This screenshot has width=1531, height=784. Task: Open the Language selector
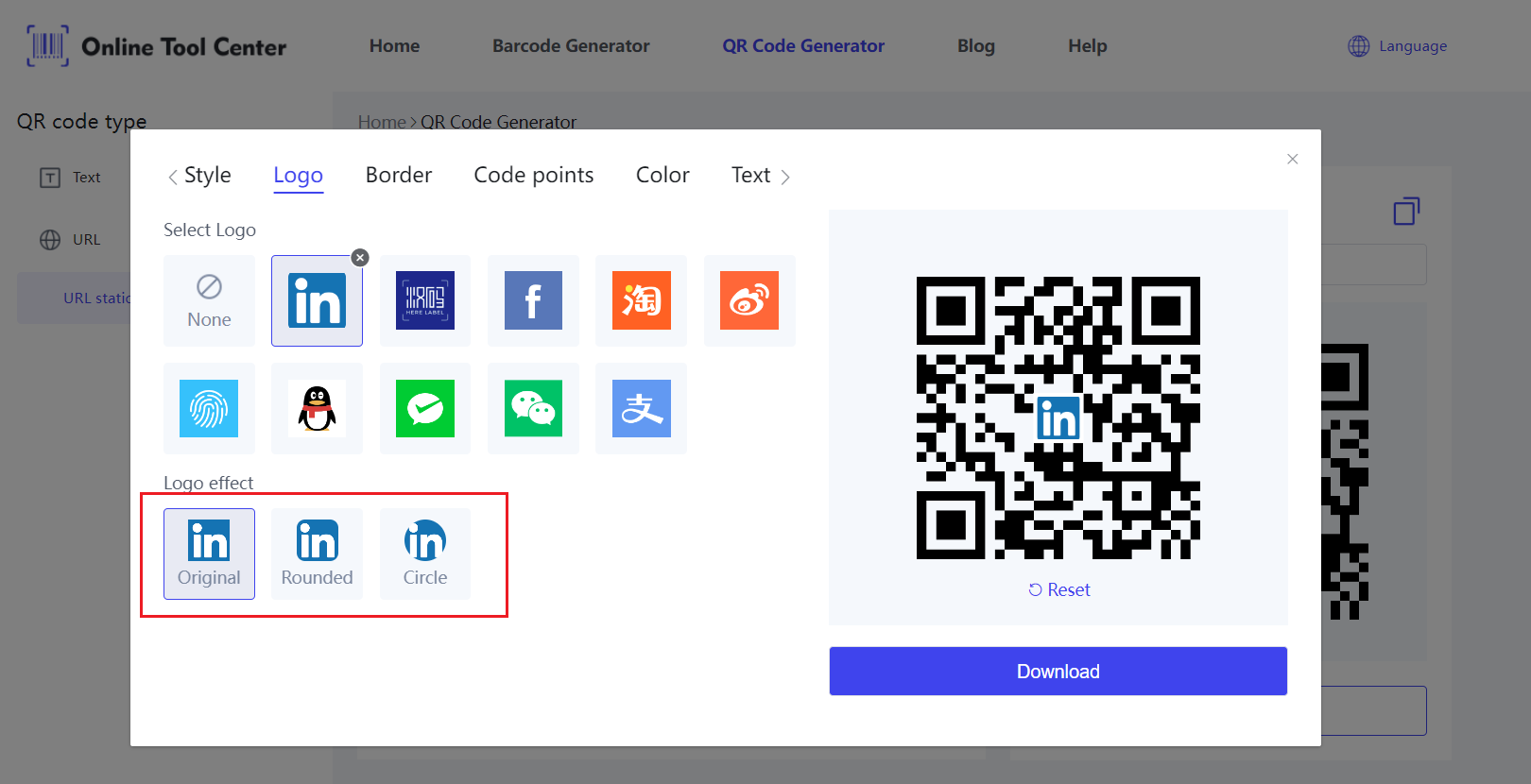point(1398,45)
